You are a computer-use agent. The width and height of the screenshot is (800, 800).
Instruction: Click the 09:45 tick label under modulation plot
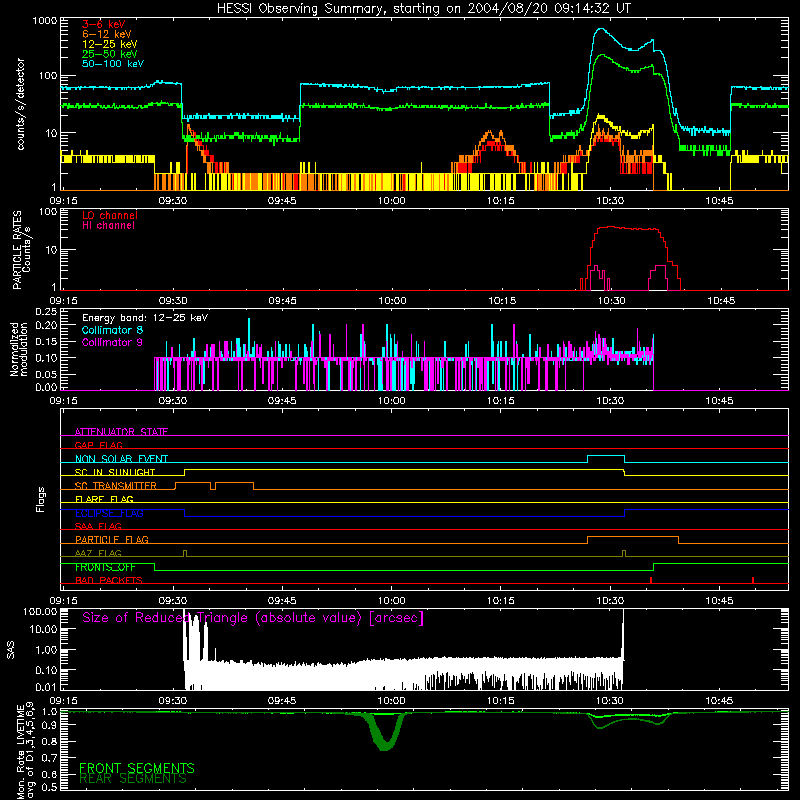pos(282,401)
